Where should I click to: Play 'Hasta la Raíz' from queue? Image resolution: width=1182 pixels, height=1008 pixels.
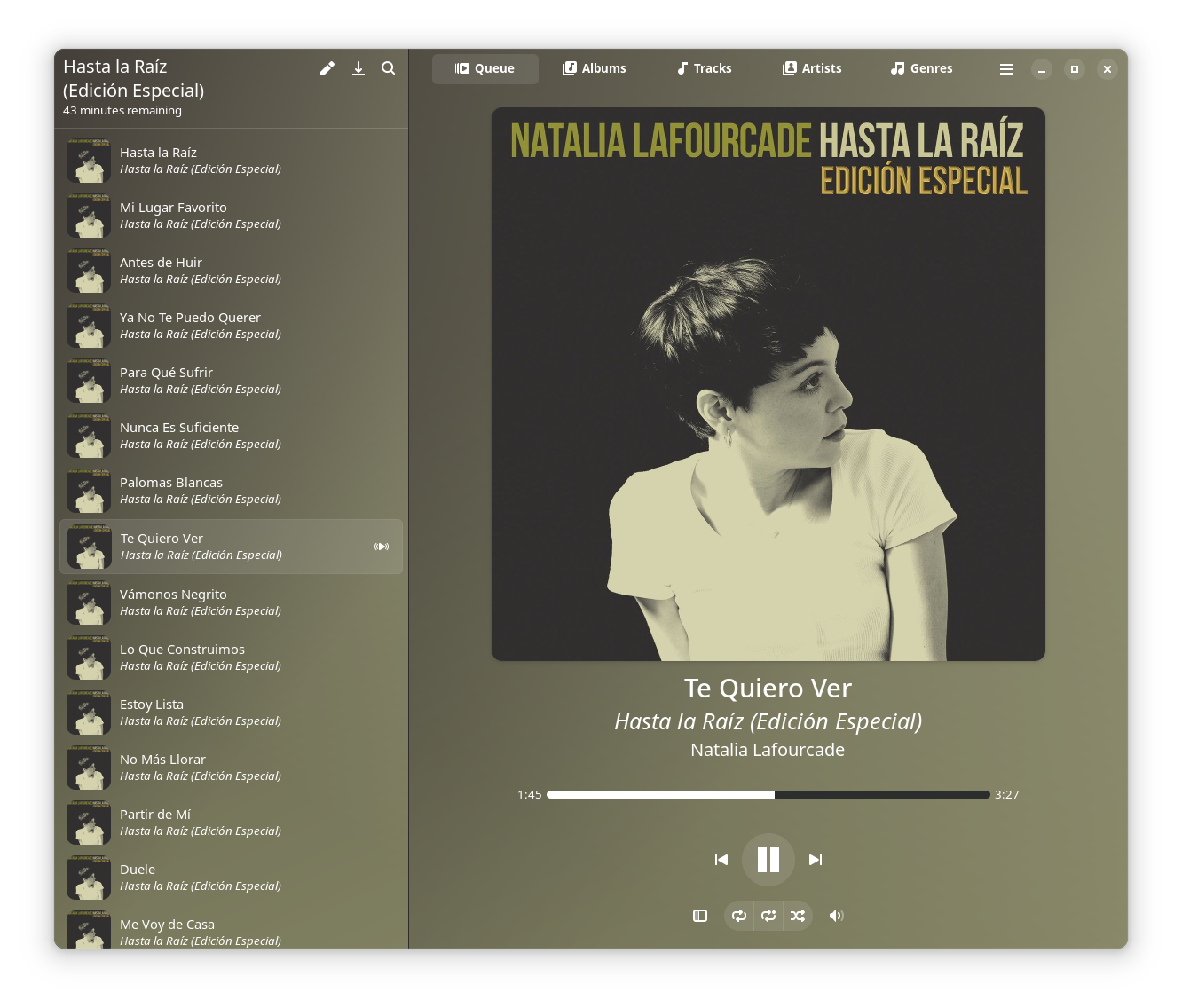tap(231, 161)
